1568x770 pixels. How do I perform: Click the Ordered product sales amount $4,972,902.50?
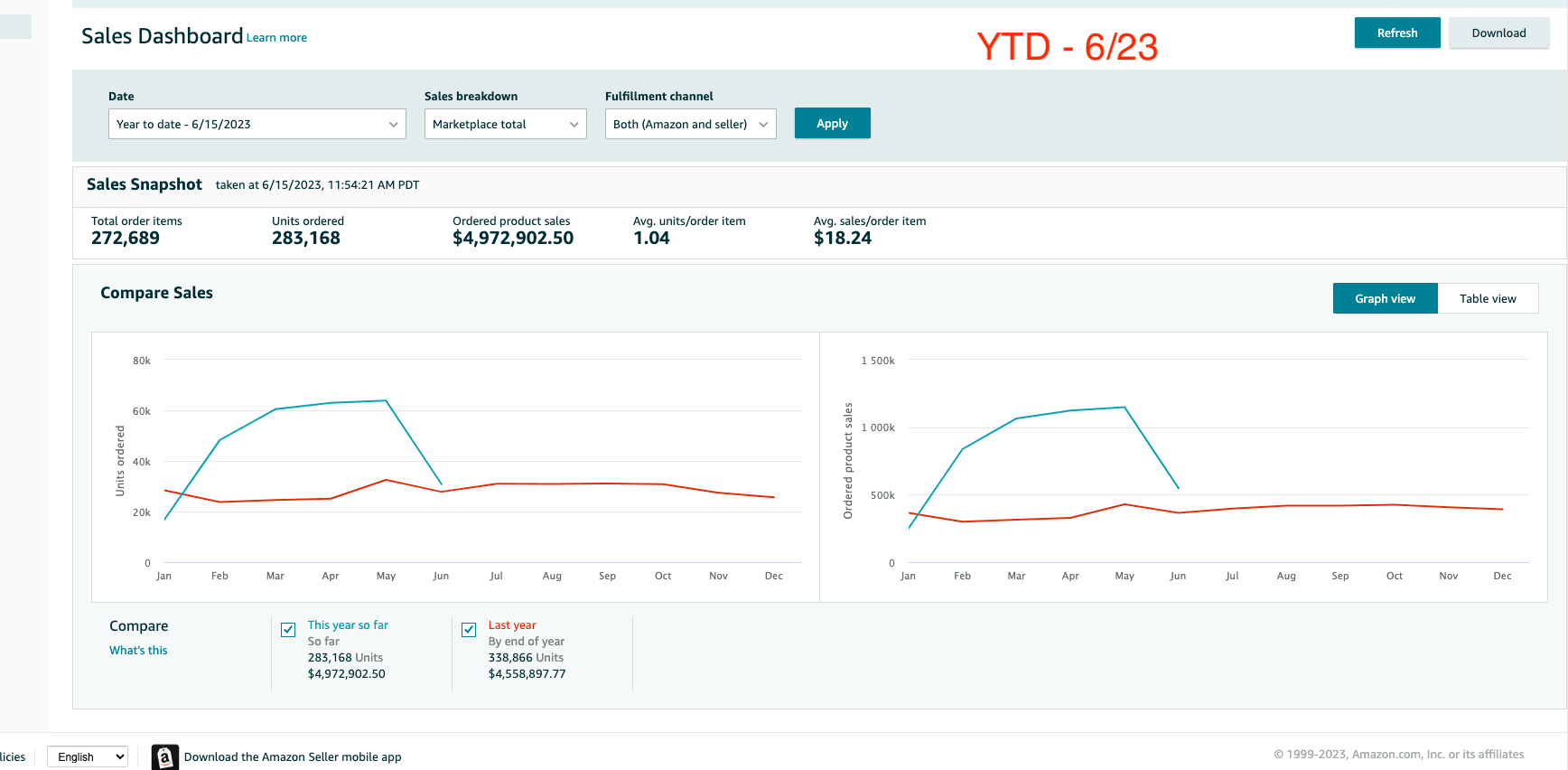coord(513,238)
